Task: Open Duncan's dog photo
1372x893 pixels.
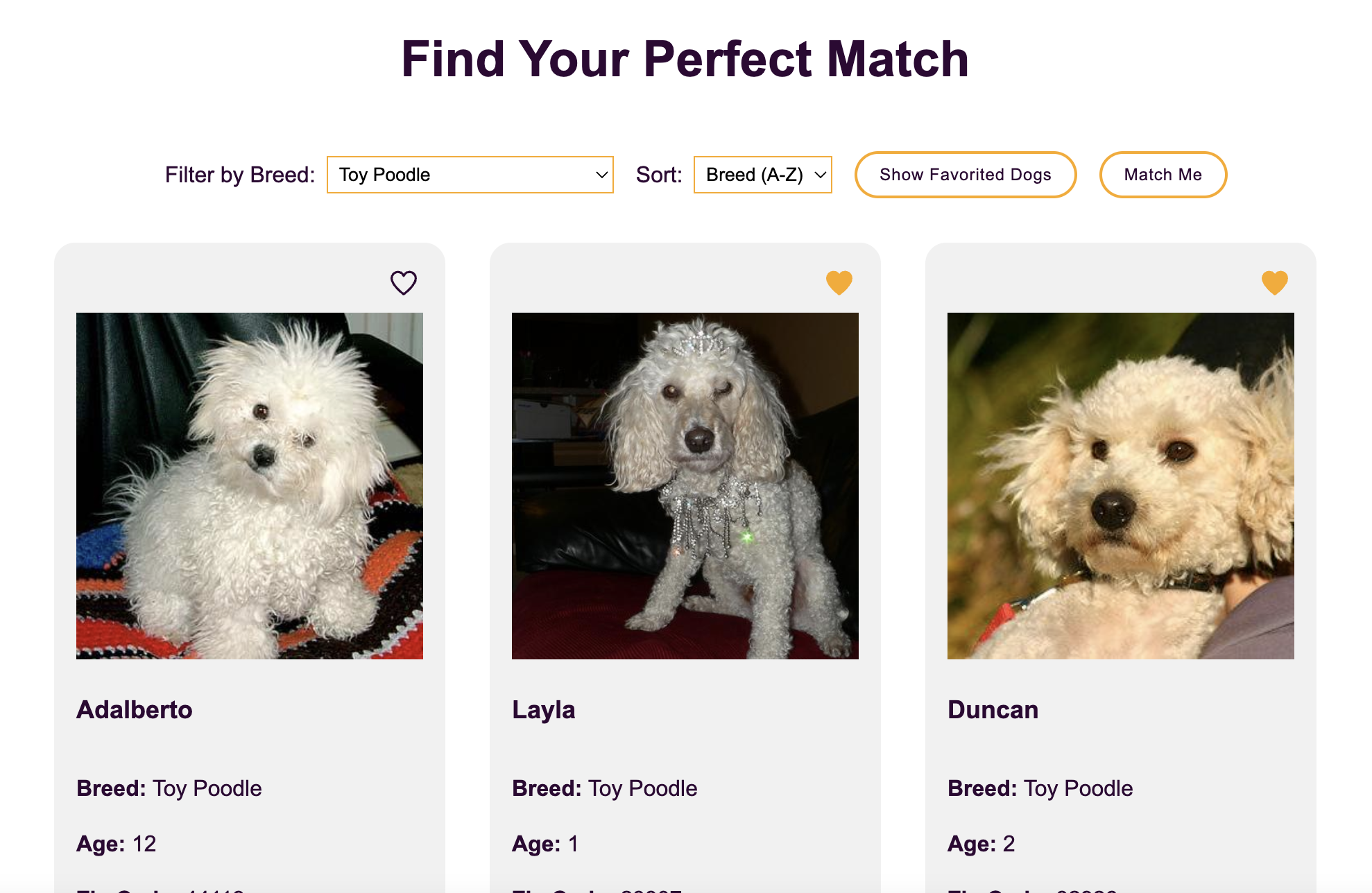Action: 1121,486
